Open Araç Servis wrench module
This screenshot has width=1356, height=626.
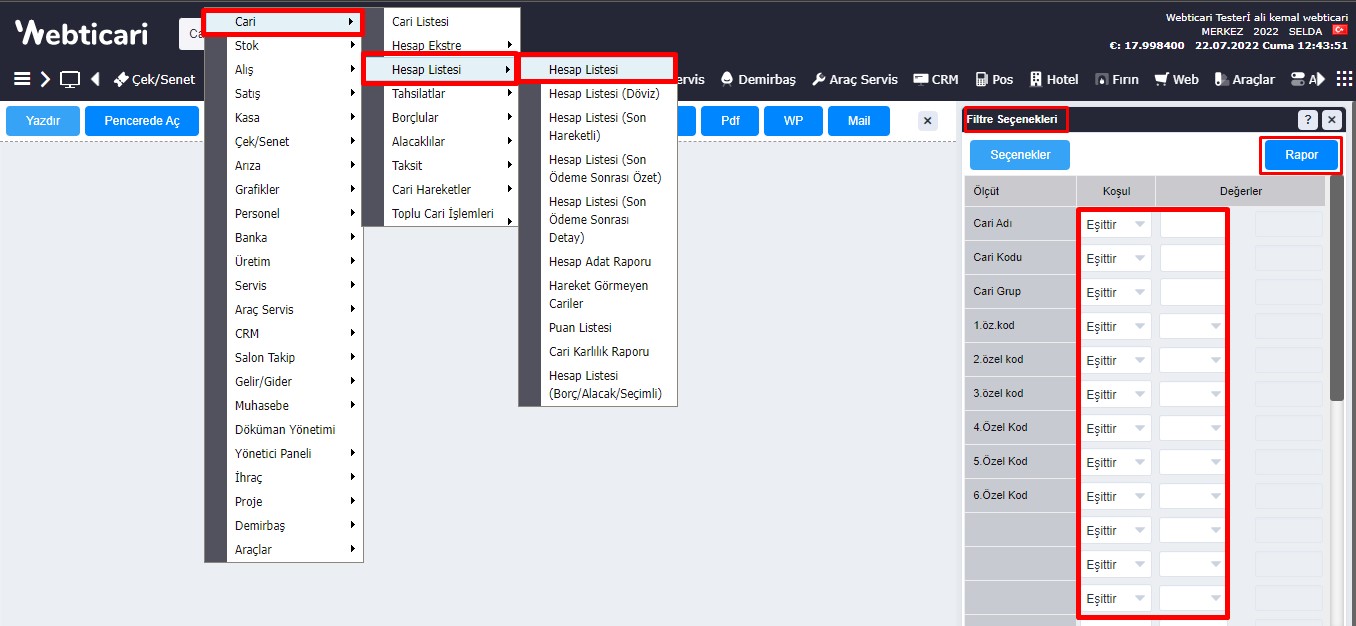854,79
